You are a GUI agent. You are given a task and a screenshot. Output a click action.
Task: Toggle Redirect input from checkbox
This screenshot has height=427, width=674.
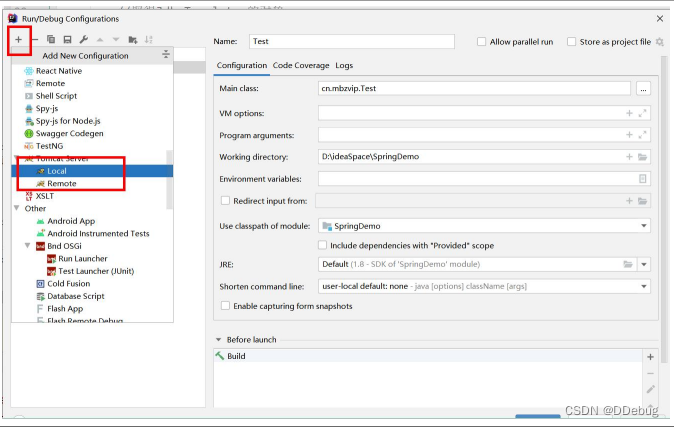tap(225, 201)
